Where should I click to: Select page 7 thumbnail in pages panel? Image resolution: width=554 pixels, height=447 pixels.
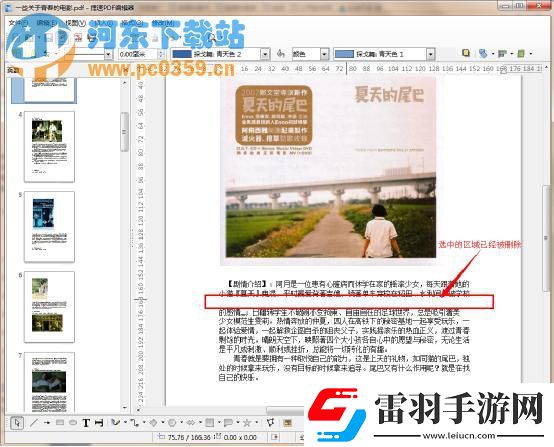[x=49, y=382]
